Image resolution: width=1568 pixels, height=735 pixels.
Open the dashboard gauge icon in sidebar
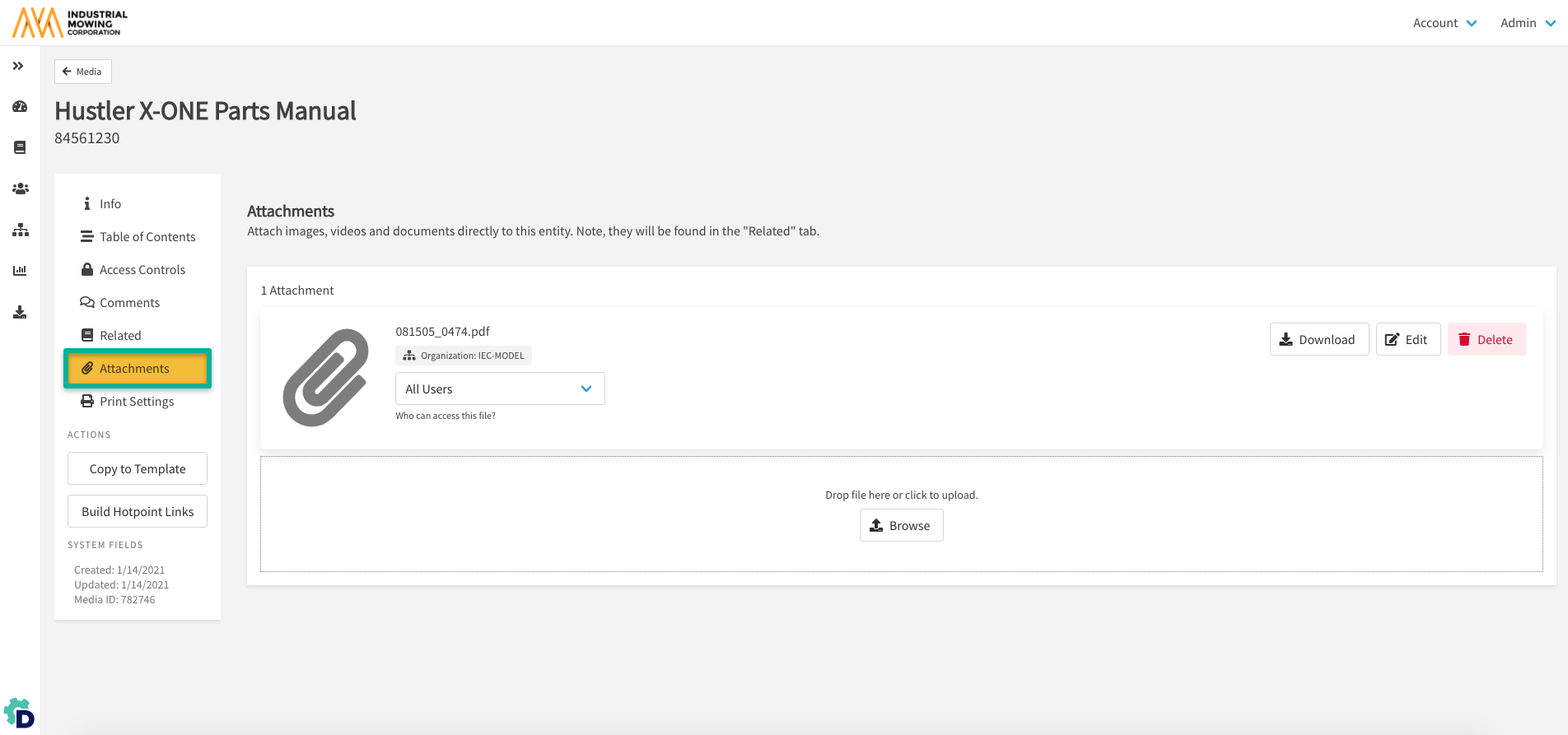click(x=20, y=107)
